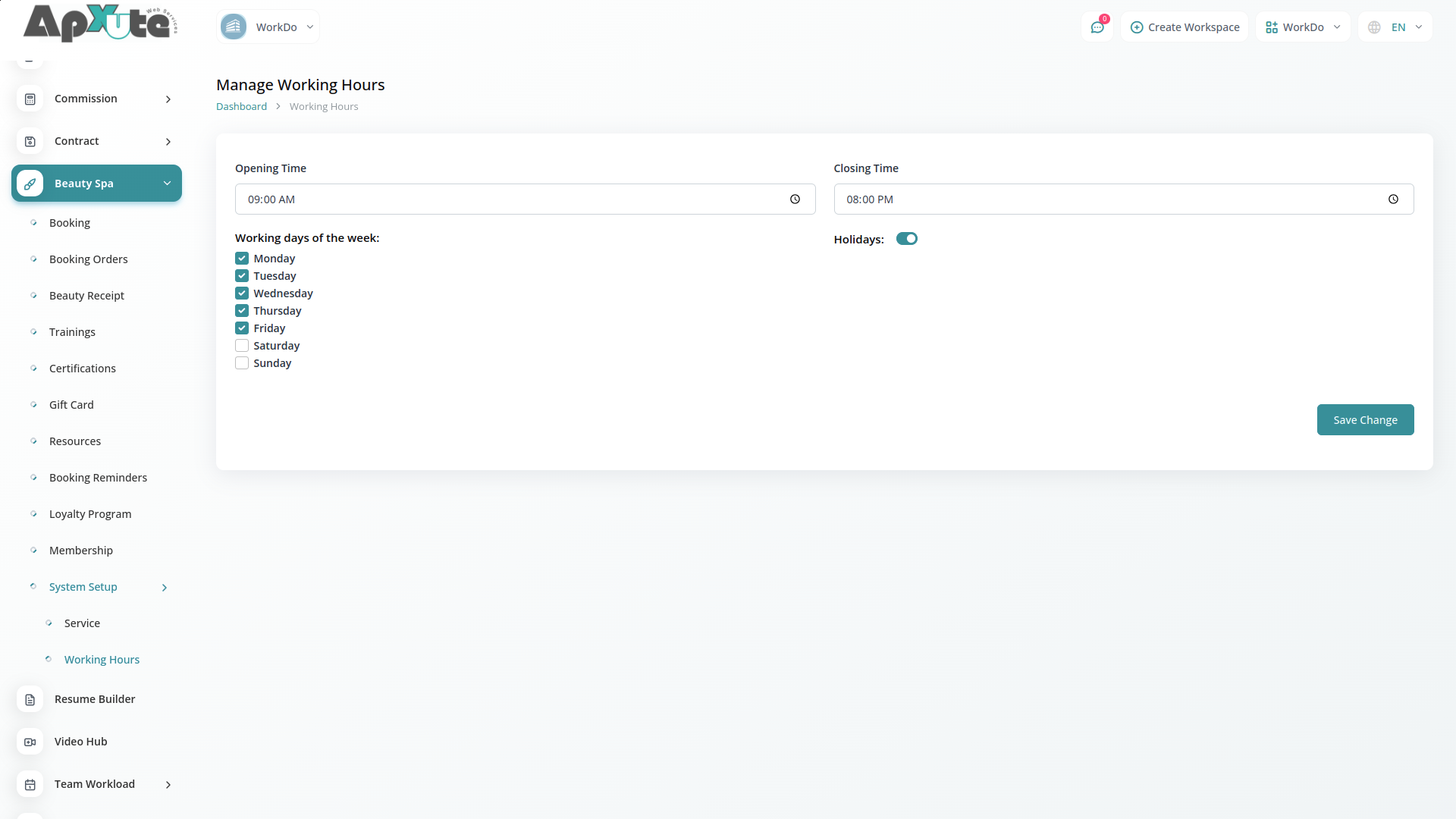Open Opening Time clock picker icon
Image resolution: width=1456 pixels, height=819 pixels.
point(795,199)
